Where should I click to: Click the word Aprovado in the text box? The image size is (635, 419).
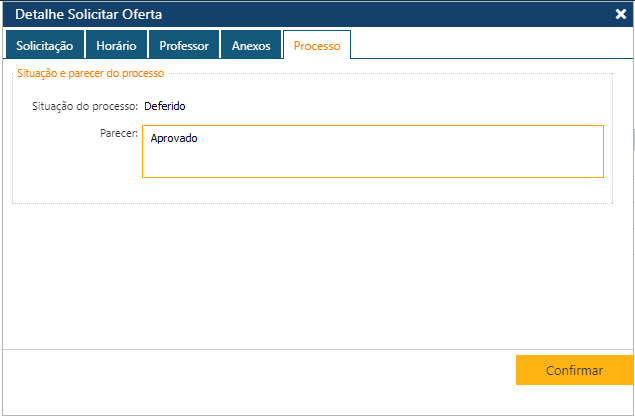click(x=174, y=138)
